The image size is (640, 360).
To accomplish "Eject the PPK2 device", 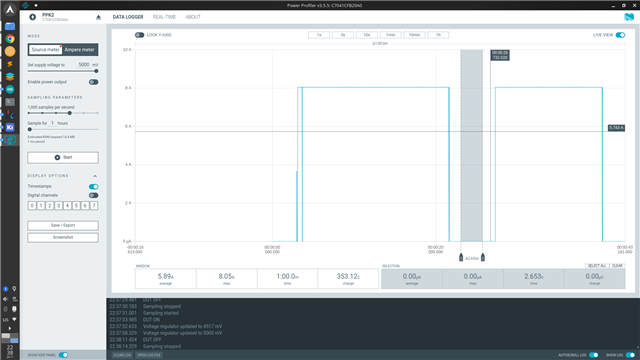I will click(98, 17).
